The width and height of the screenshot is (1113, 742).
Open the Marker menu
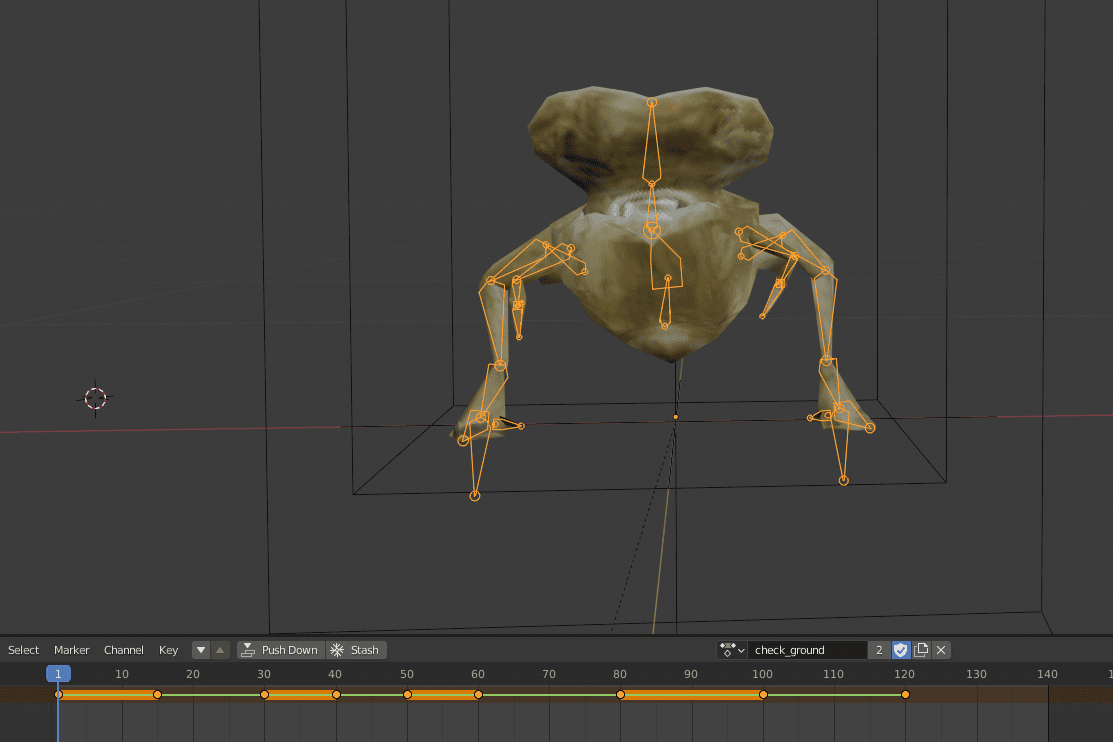[x=72, y=650]
